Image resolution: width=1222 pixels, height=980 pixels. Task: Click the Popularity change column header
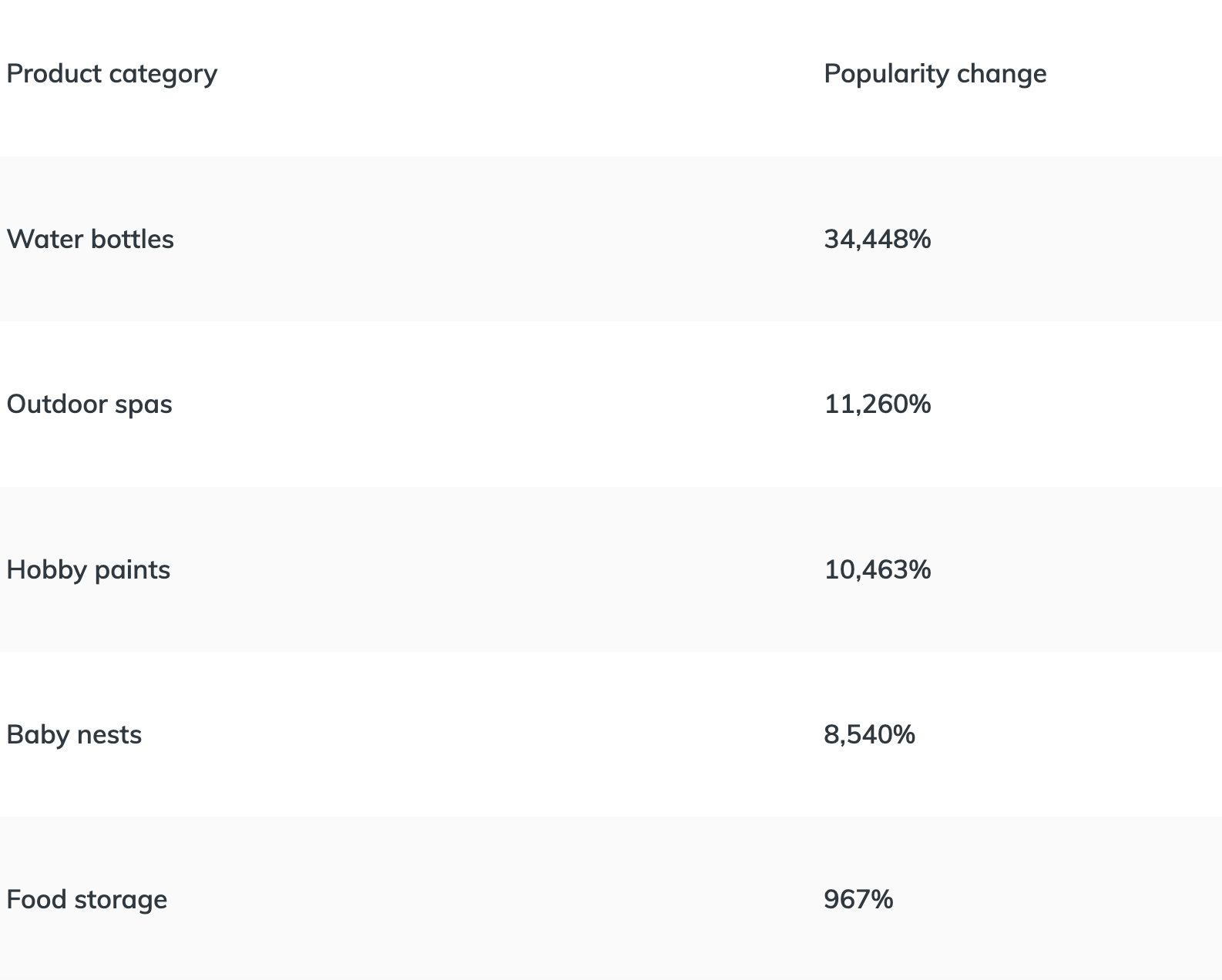click(935, 74)
